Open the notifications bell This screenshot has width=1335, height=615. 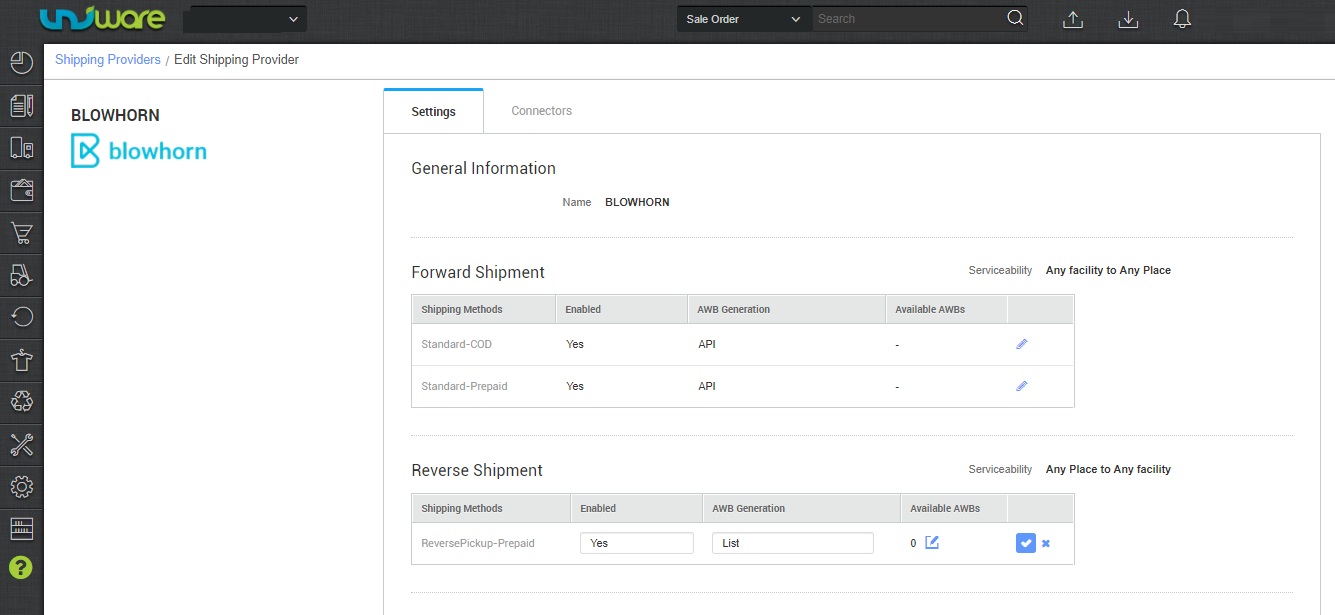(1182, 19)
